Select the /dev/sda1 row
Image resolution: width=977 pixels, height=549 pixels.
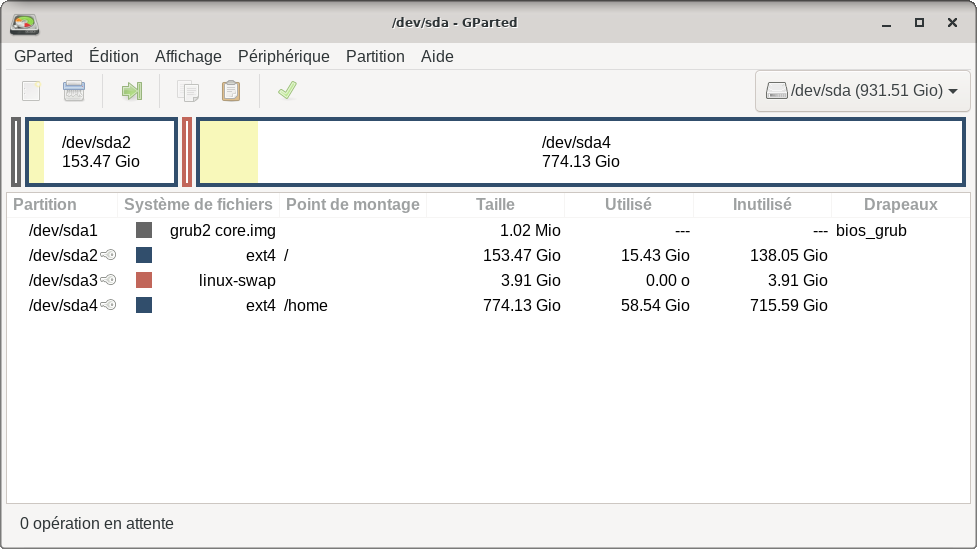pyautogui.click(x=488, y=230)
